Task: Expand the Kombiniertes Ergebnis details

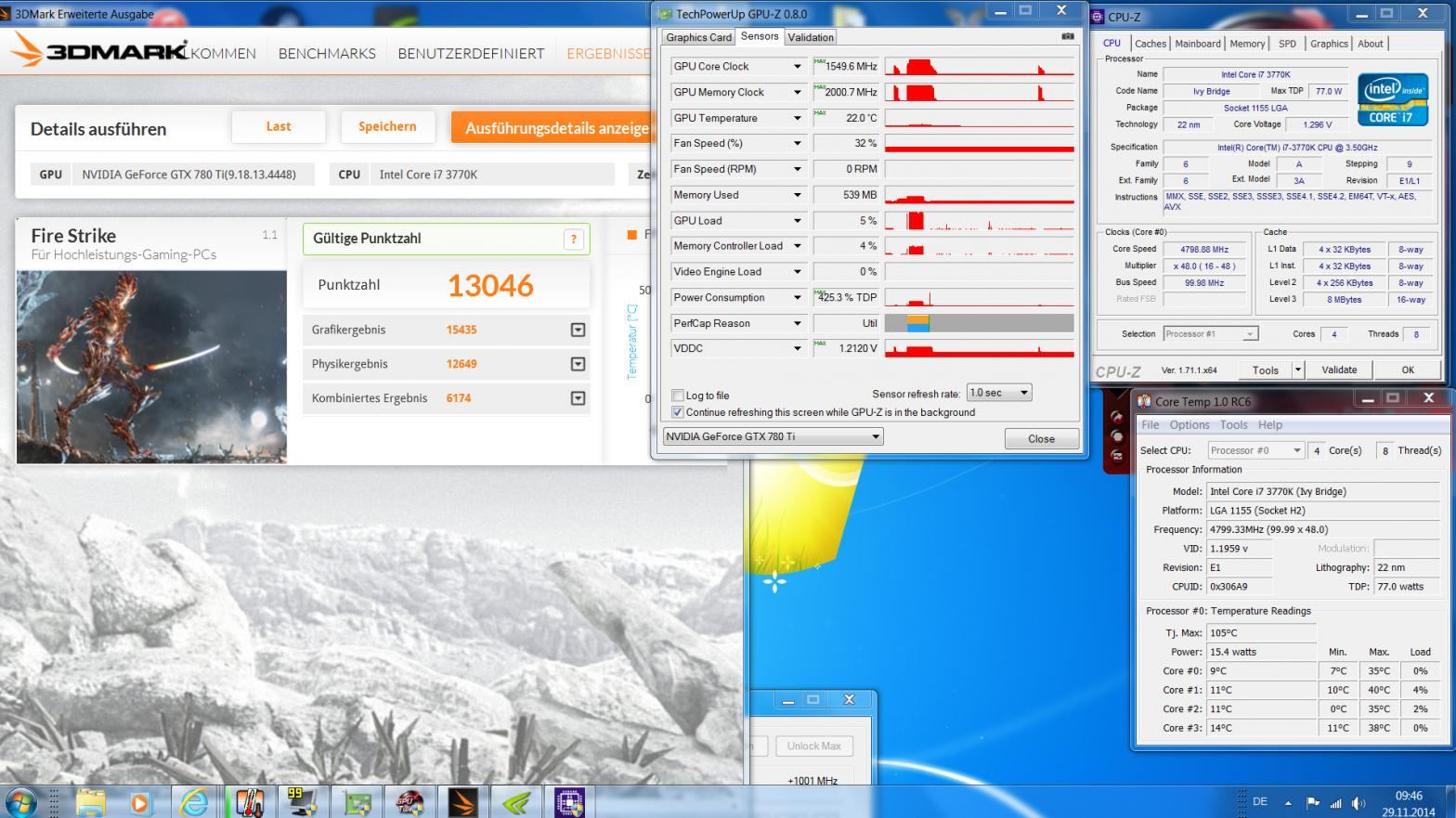Action: (578, 398)
